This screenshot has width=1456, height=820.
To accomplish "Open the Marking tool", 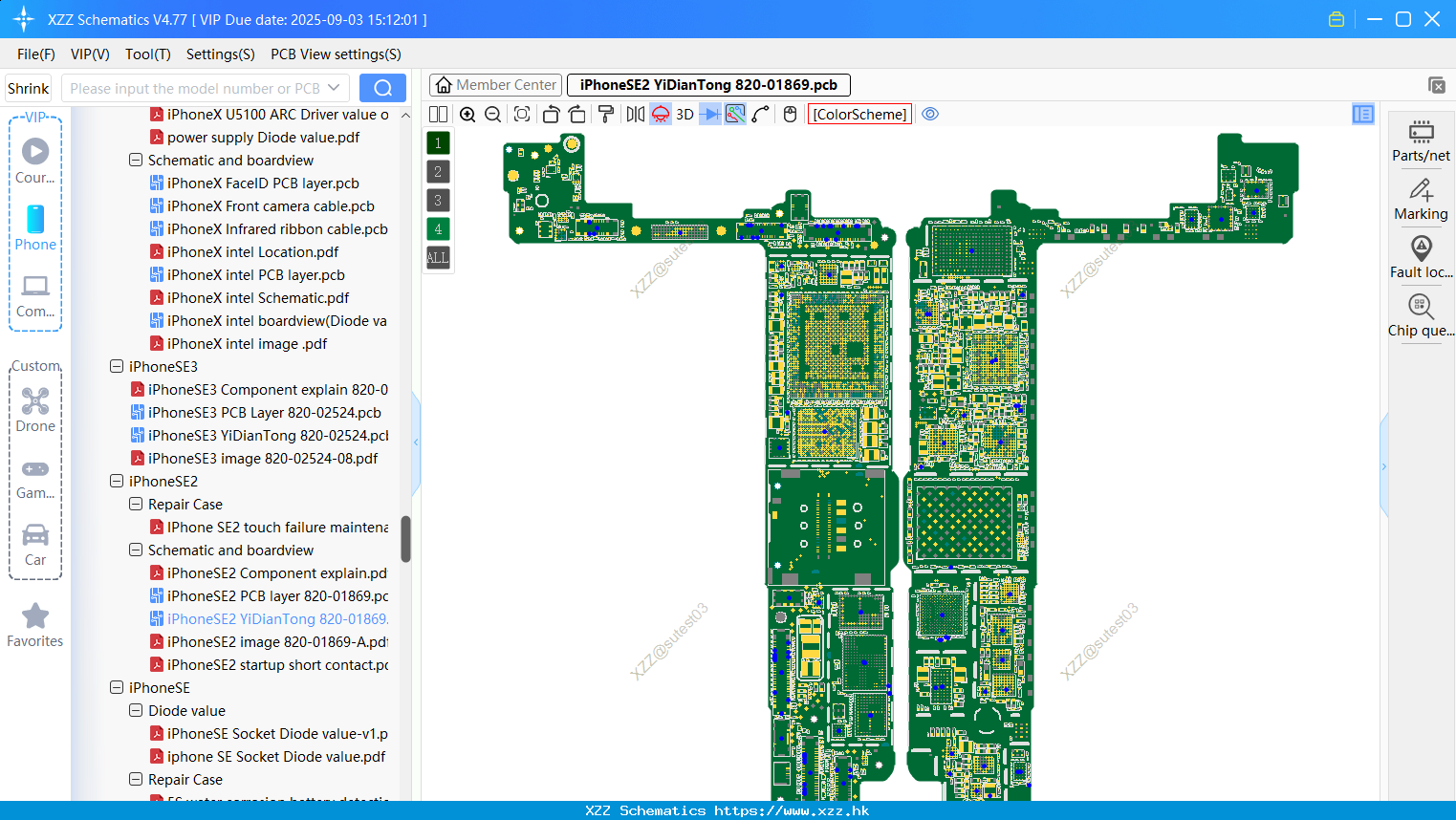I will click(x=1422, y=200).
